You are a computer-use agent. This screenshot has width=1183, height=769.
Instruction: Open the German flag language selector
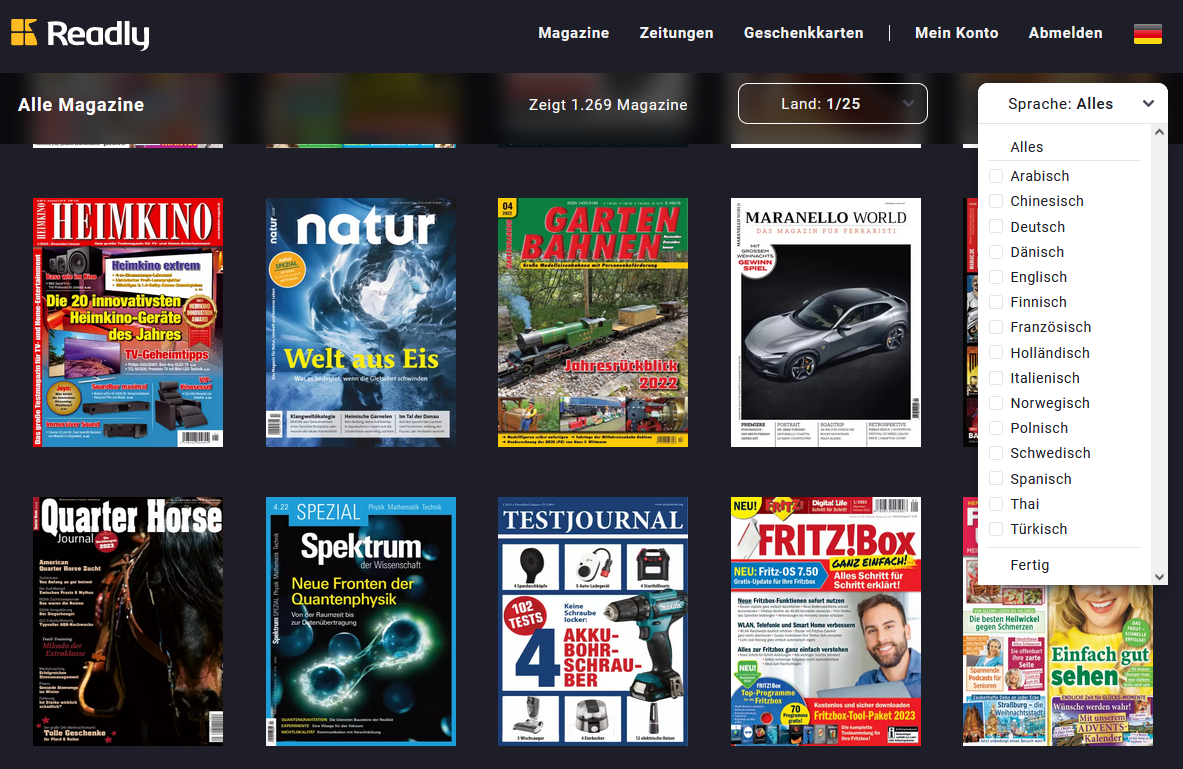pyautogui.click(x=1148, y=34)
